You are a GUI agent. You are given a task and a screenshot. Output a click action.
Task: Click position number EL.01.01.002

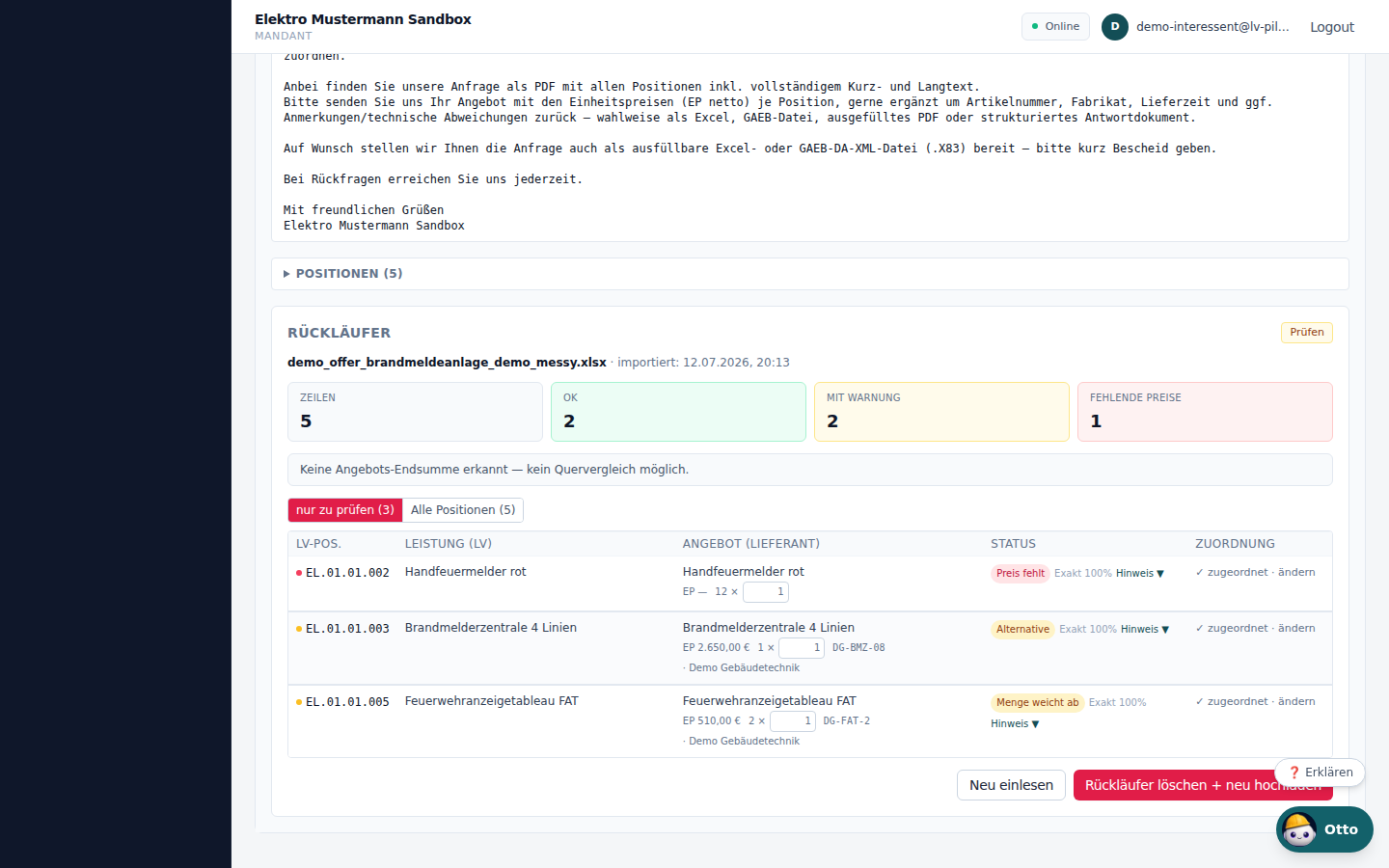[x=347, y=573]
